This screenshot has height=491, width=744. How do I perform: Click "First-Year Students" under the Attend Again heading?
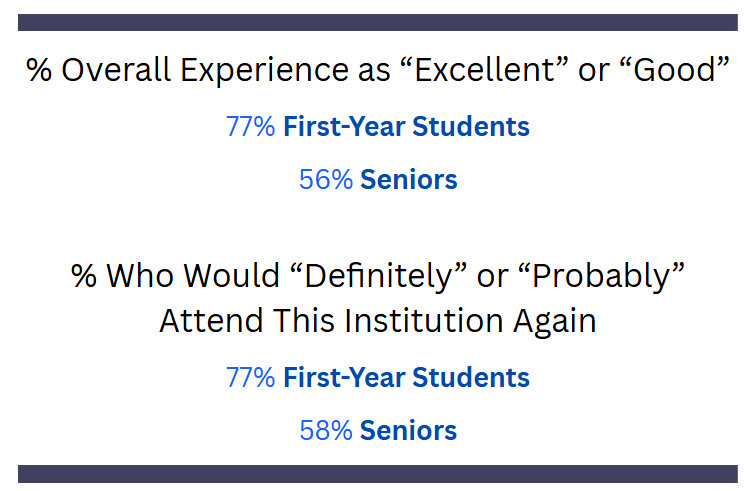pos(406,377)
